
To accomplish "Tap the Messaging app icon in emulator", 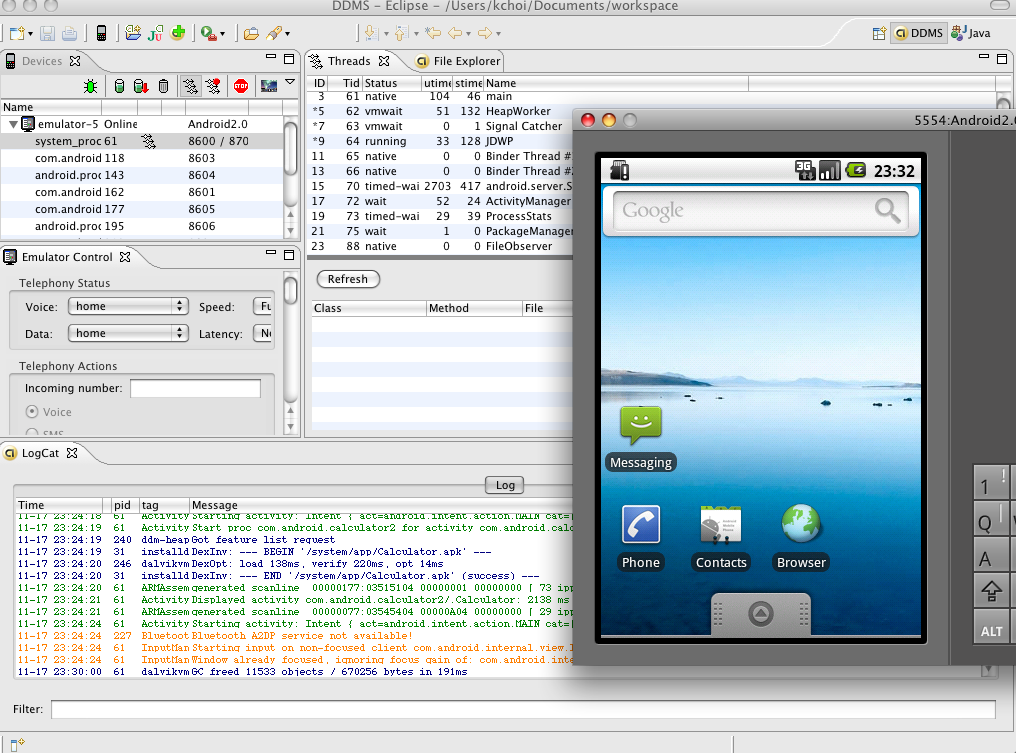I will click(x=640, y=424).
